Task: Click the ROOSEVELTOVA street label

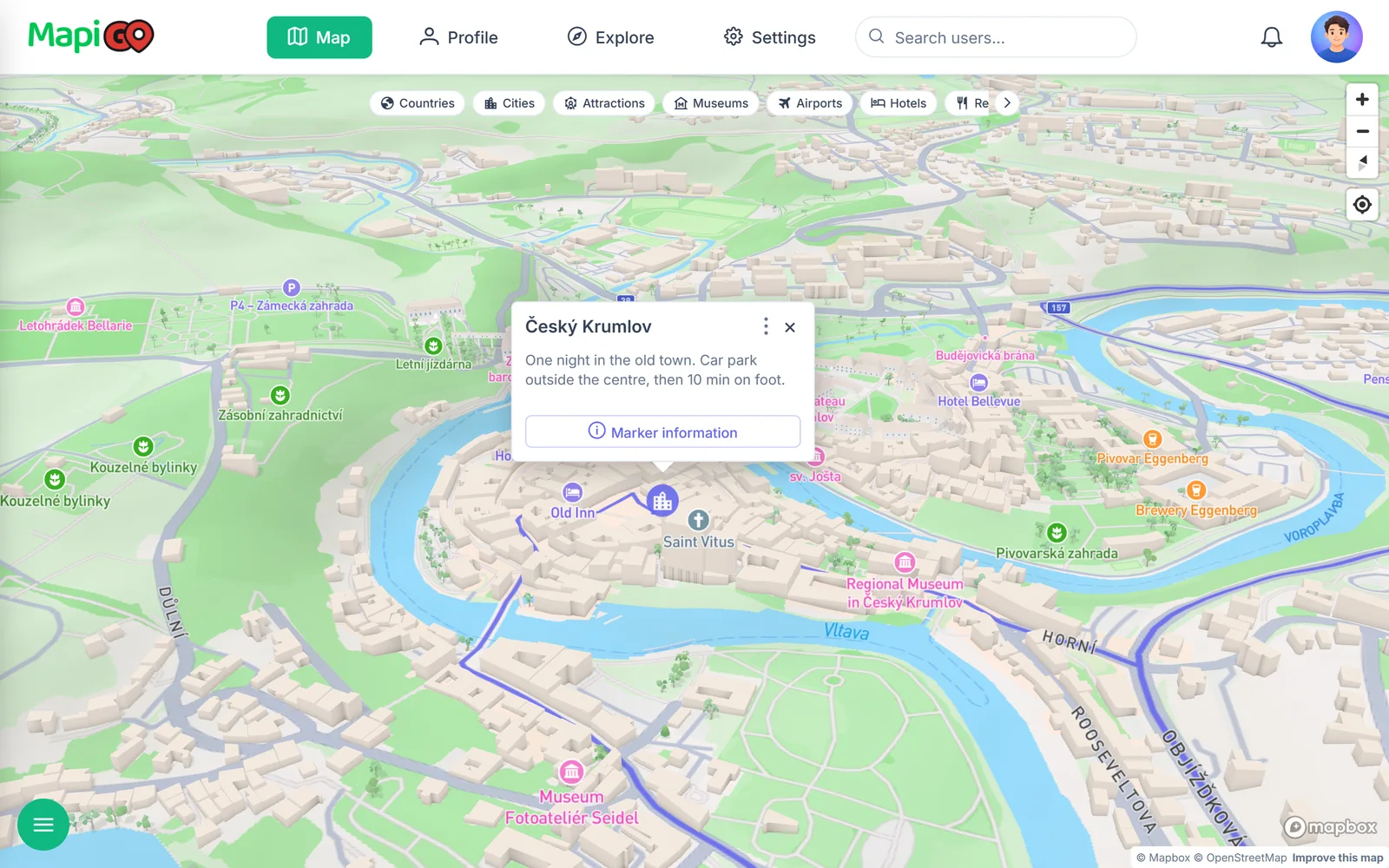Action: [1114, 769]
